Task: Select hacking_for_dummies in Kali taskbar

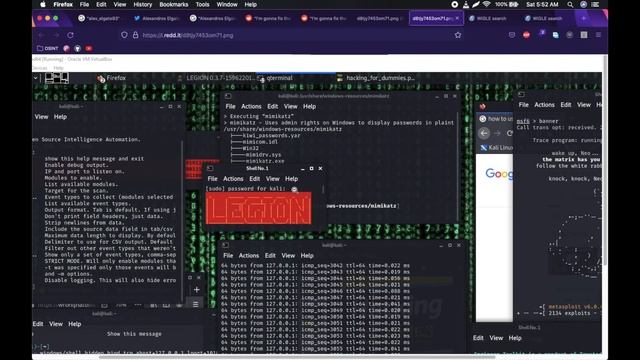Action: 376,78
